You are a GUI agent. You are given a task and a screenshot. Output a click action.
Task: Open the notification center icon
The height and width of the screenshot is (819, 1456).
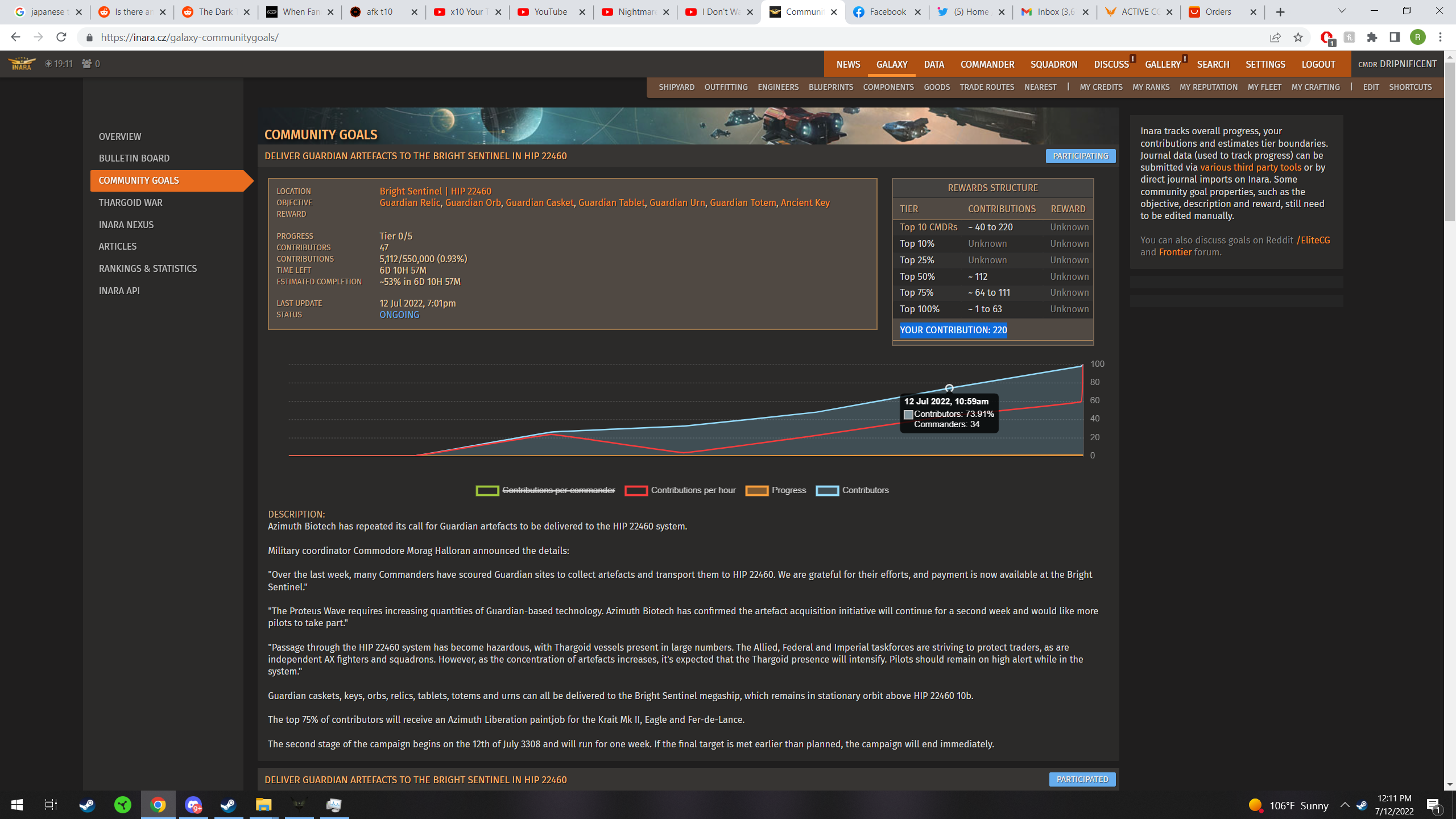point(1433,805)
